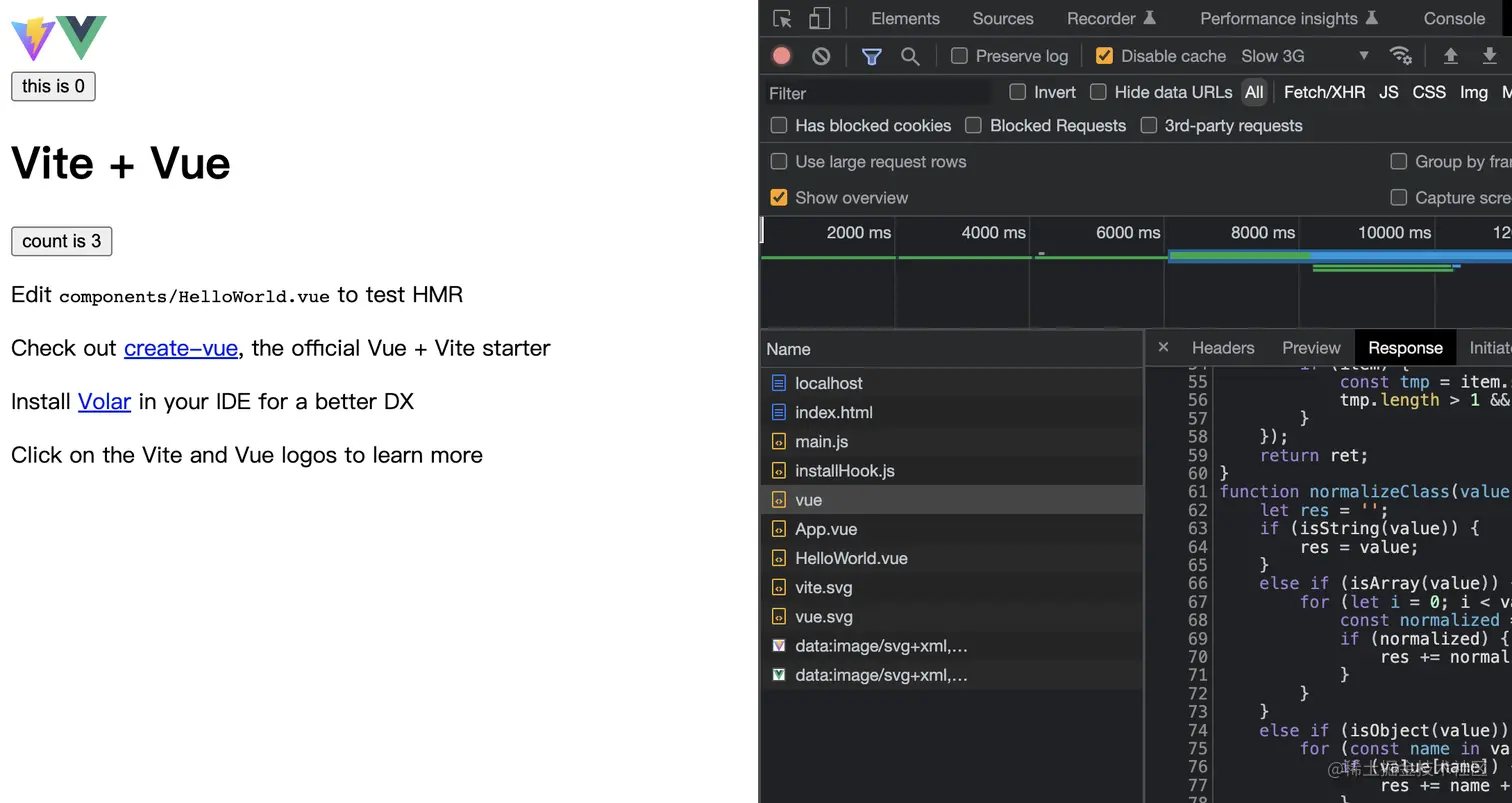This screenshot has height=803, width=1512.
Task: Select the main.js request row
Action: tap(952, 441)
